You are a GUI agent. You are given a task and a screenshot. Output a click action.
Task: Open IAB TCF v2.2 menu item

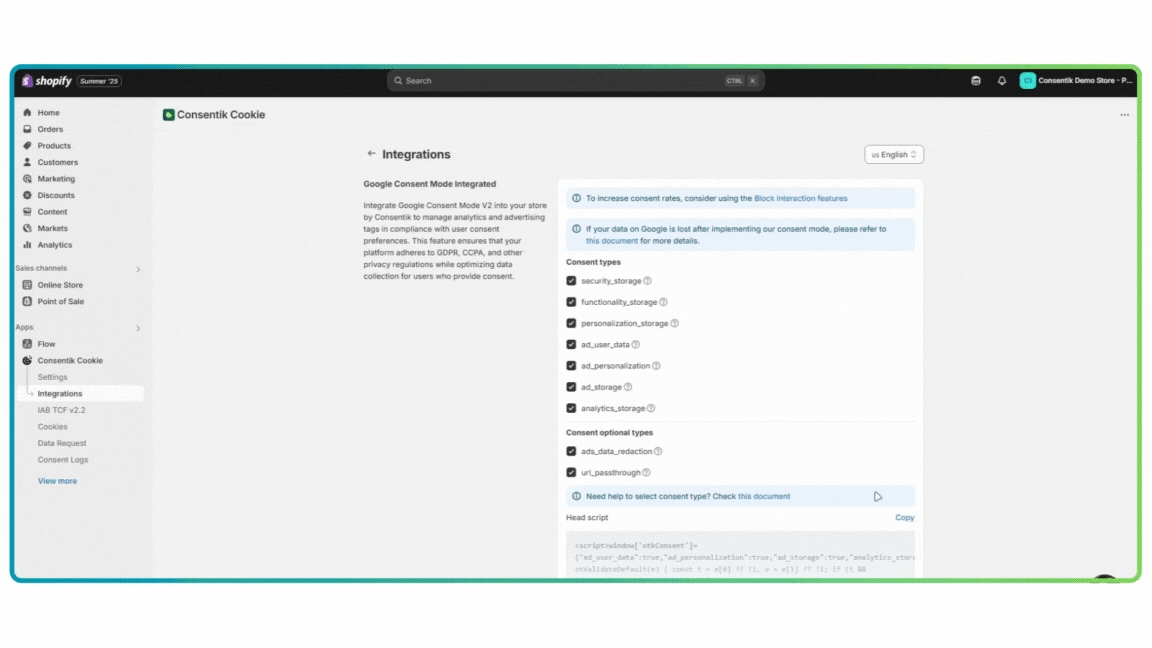click(x=62, y=410)
